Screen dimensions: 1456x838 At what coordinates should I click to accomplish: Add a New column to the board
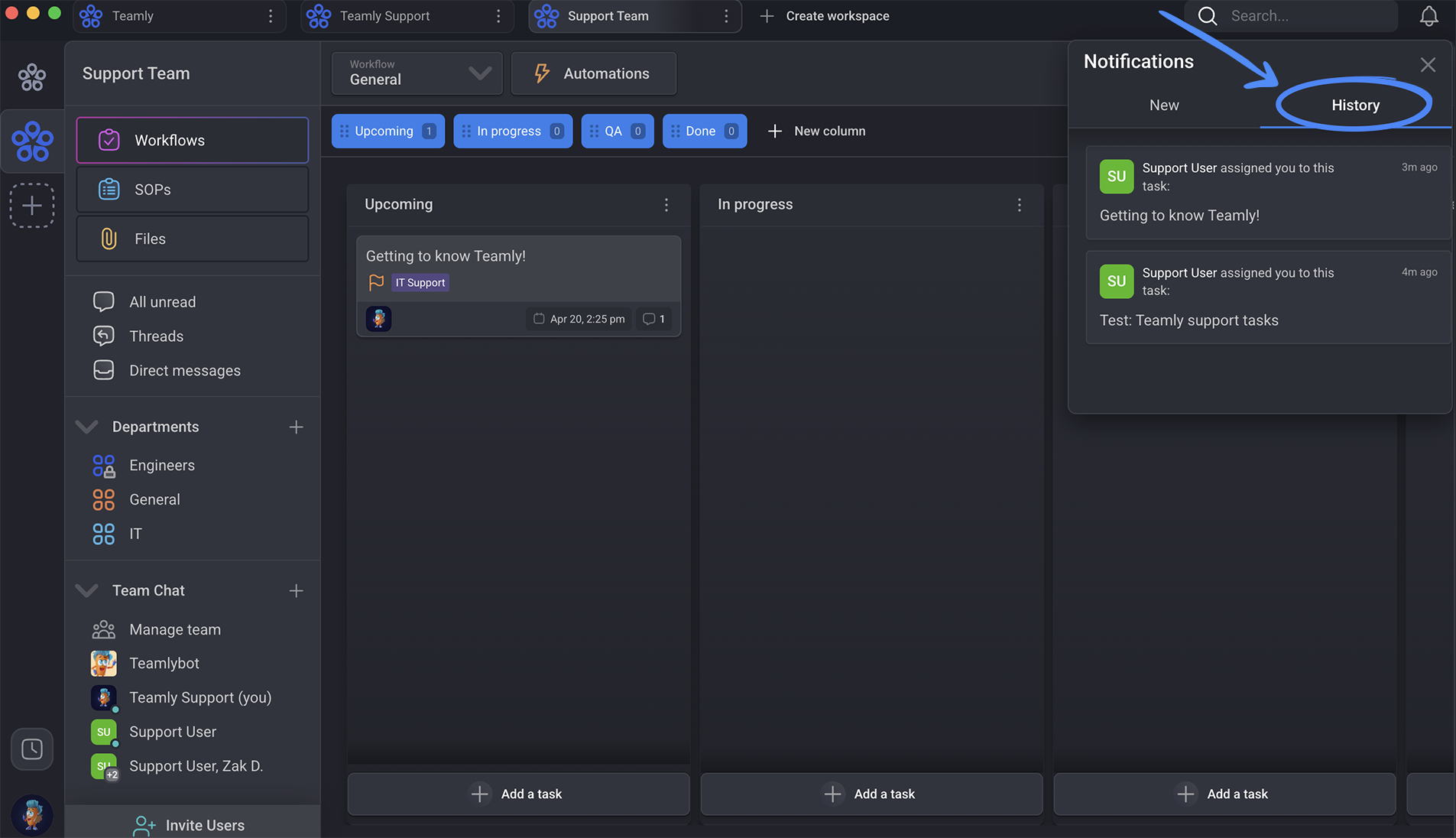pyautogui.click(x=817, y=131)
